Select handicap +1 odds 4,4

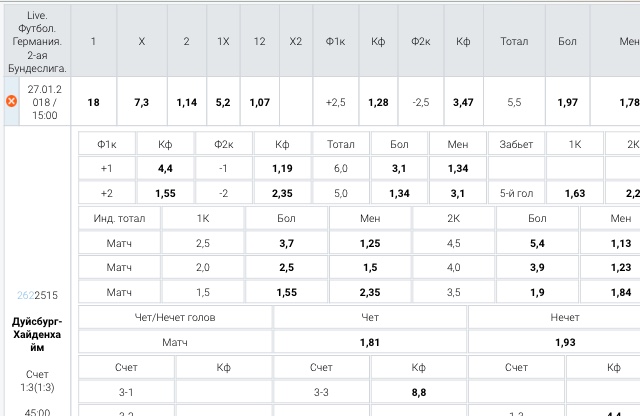166,168
